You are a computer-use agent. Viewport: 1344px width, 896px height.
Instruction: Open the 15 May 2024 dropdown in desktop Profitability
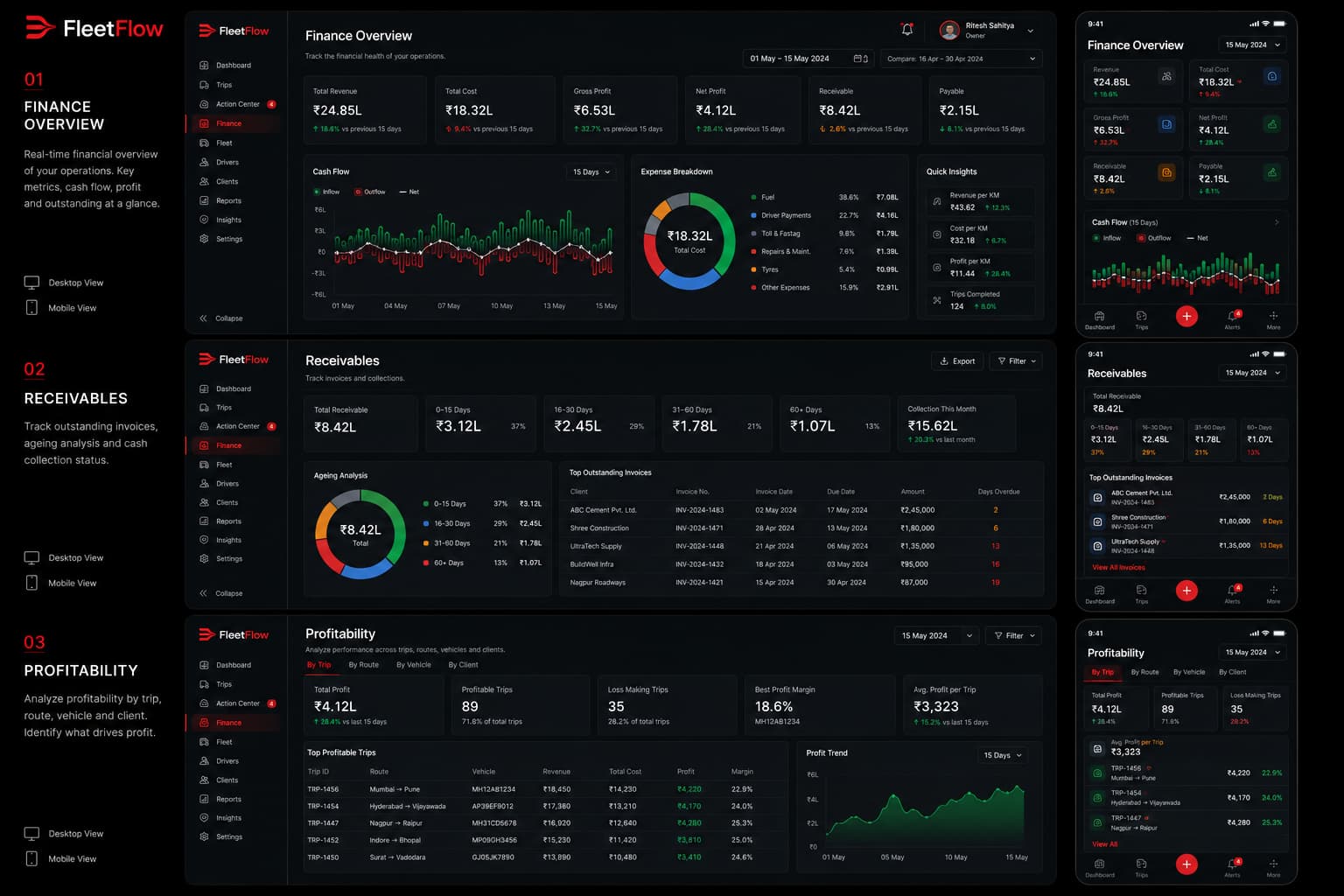[x=936, y=635]
